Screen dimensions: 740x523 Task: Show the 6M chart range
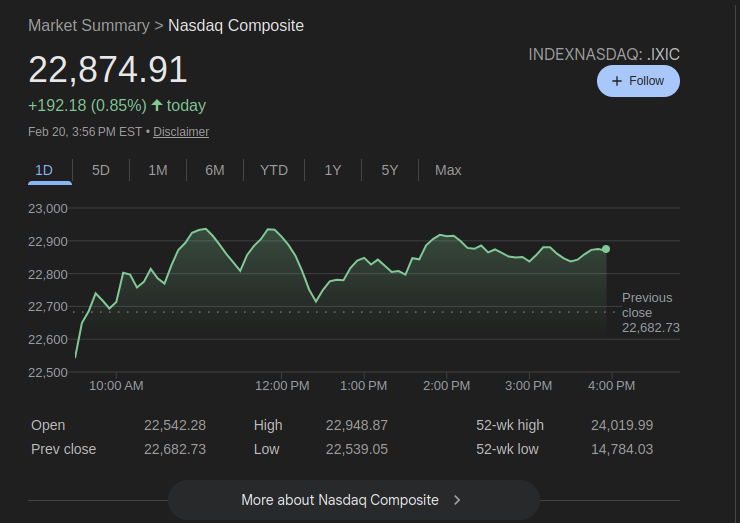pos(215,170)
